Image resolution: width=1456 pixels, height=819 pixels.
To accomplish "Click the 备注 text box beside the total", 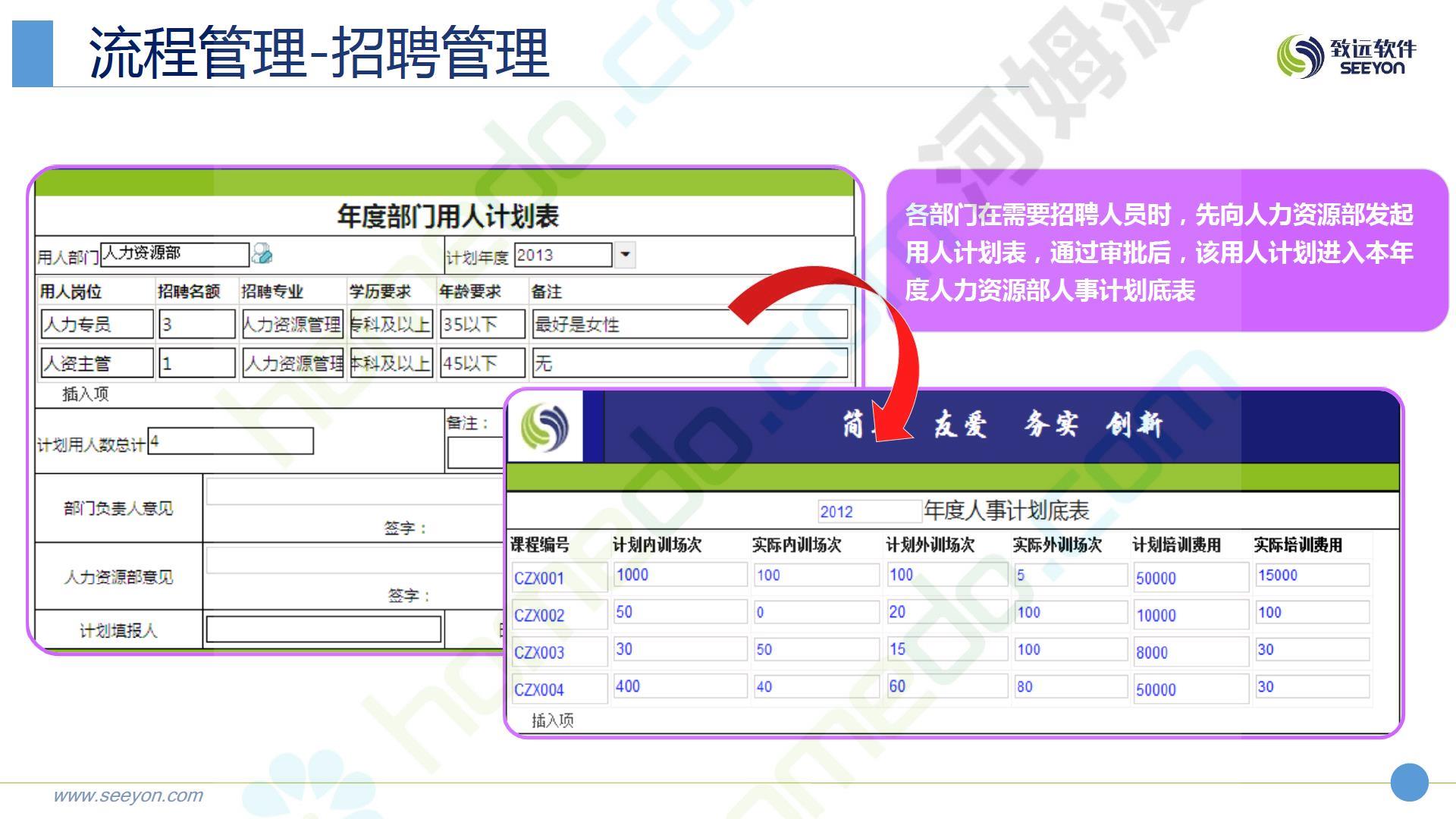I will click(x=475, y=453).
